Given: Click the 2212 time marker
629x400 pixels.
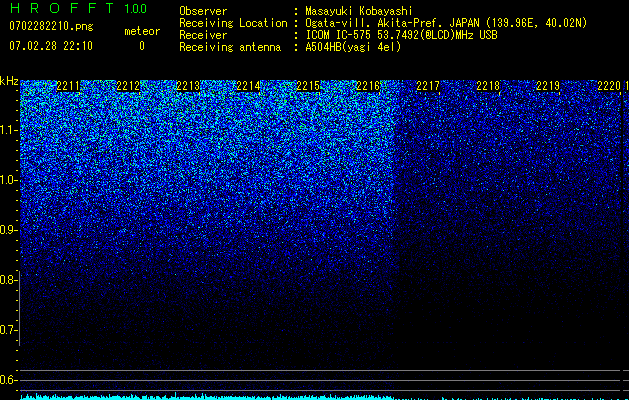Looking at the screenshot, I should [128, 86].
